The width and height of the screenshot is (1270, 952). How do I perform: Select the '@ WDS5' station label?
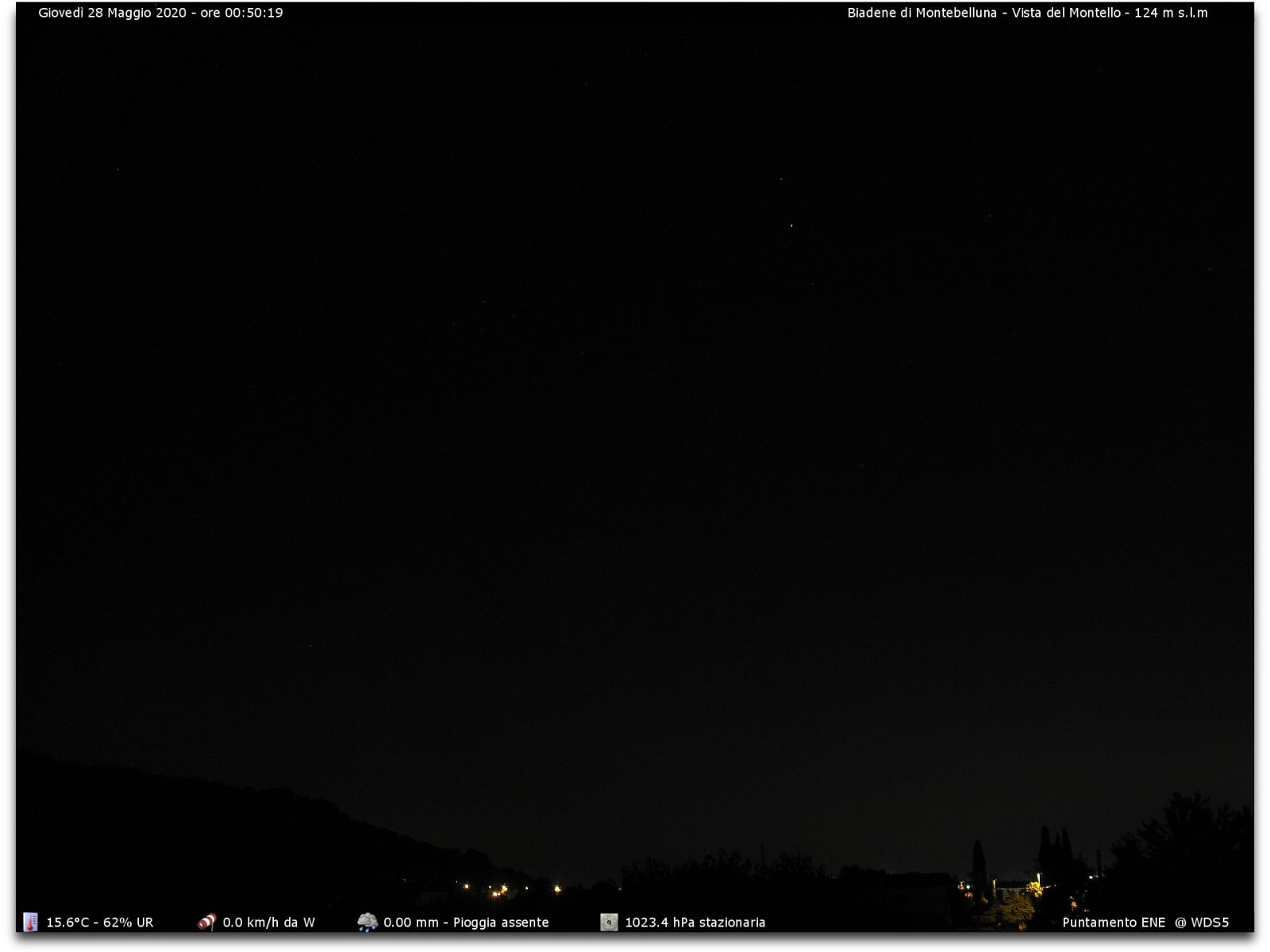[x=1202, y=923]
